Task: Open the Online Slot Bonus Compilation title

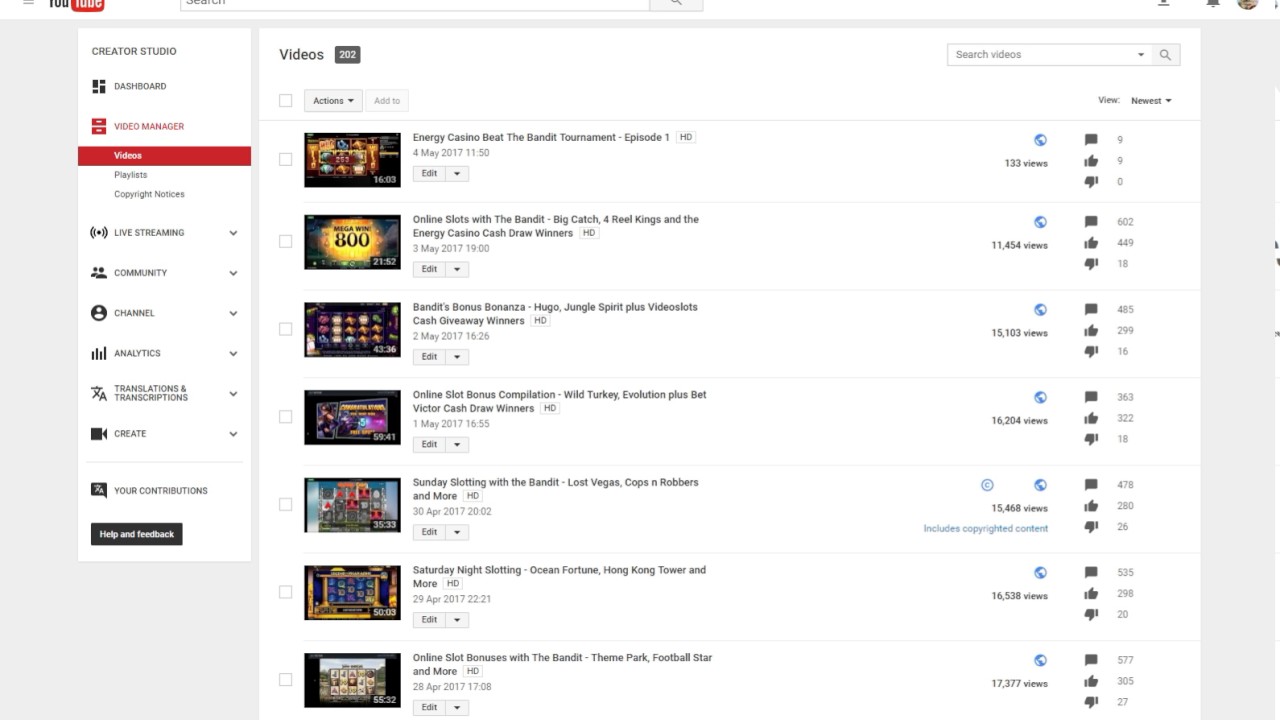Action: [x=560, y=401]
